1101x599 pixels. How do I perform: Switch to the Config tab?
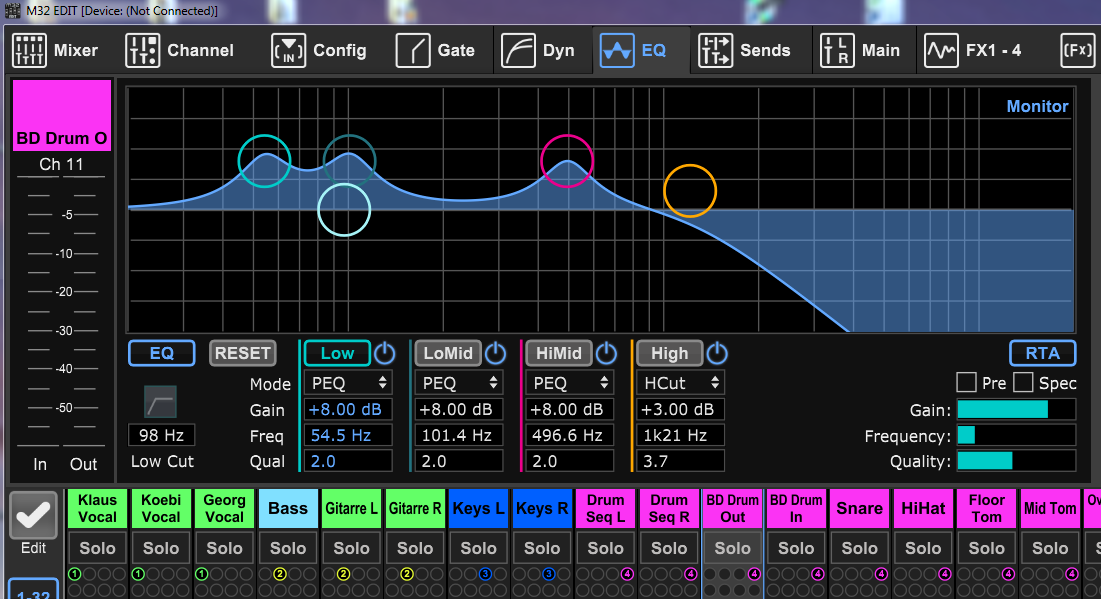pyautogui.click(x=319, y=51)
